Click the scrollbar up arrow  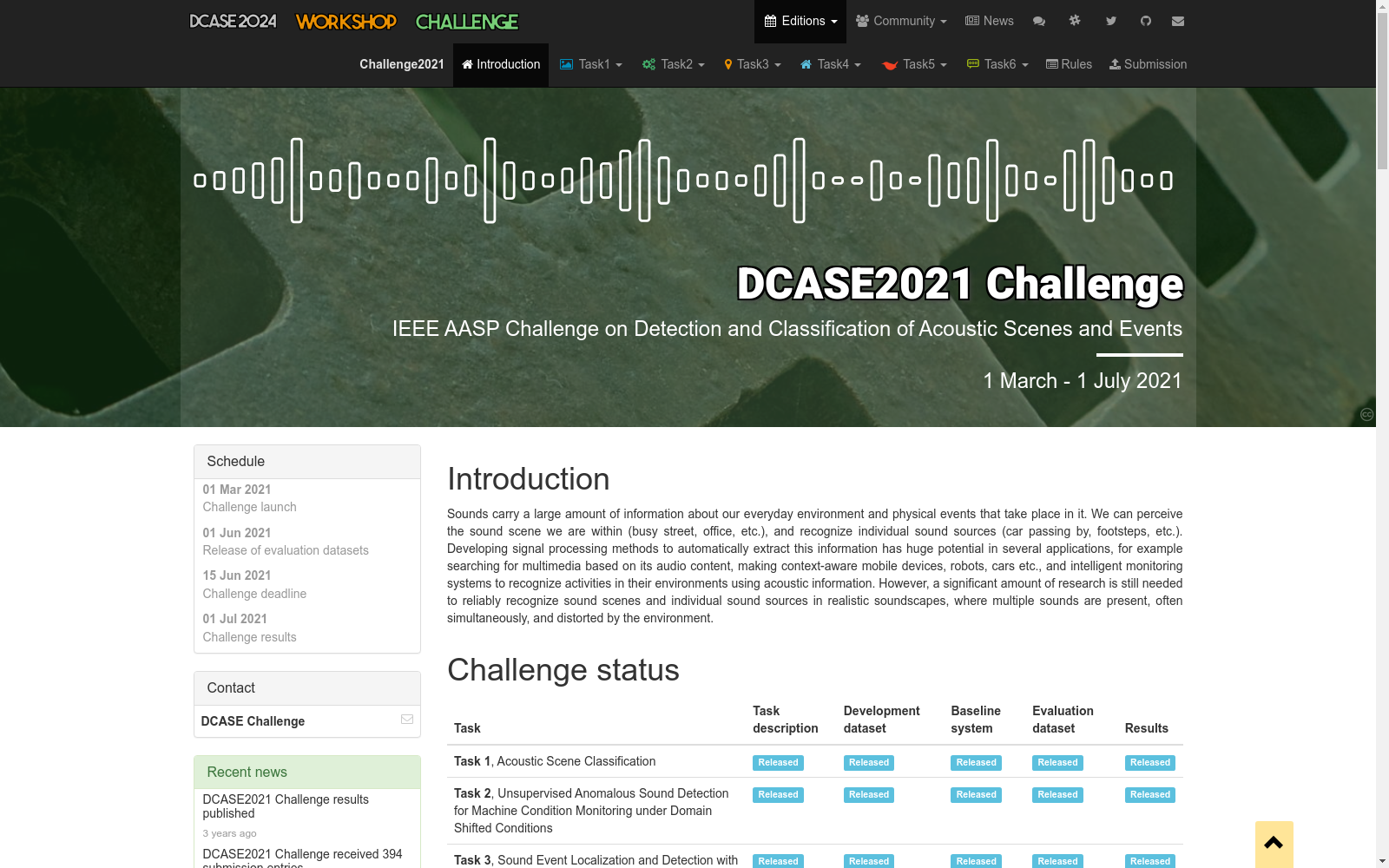[1382, 6]
